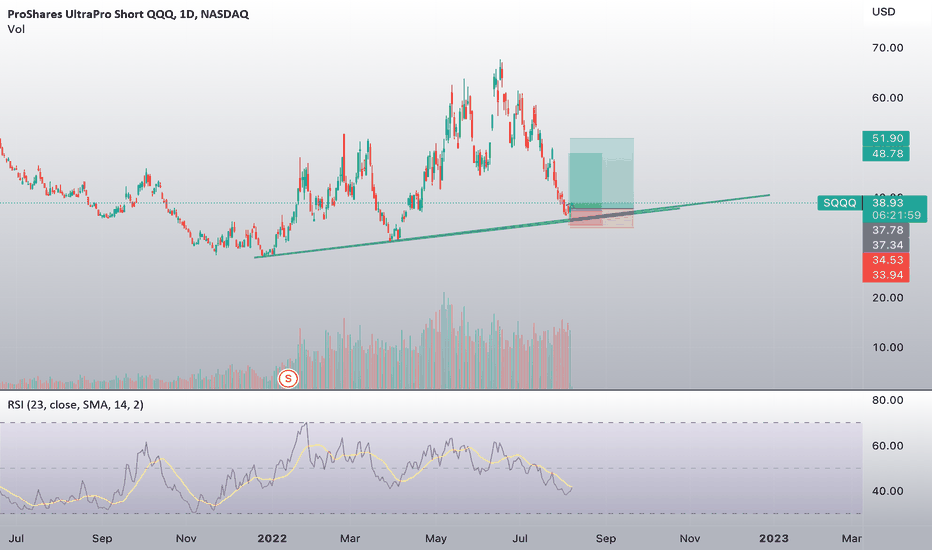Click the 37.78 gray entry price label
Viewport: 932px width, 550px height.
(x=886, y=230)
